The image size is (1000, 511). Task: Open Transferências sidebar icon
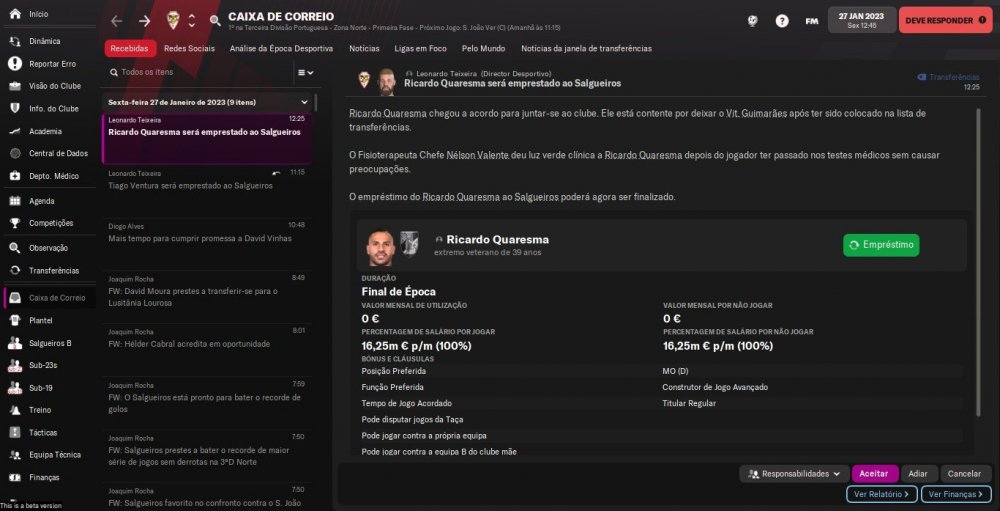[15, 270]
